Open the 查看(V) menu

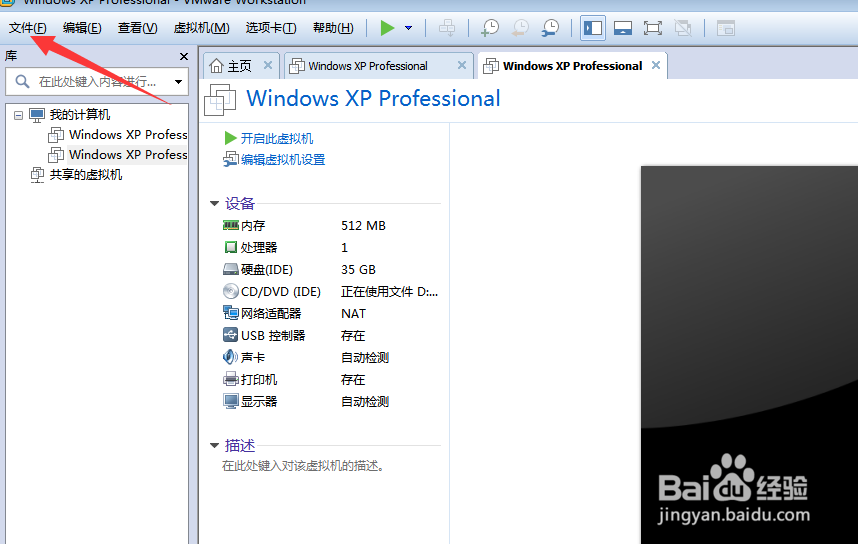[137, 28]
